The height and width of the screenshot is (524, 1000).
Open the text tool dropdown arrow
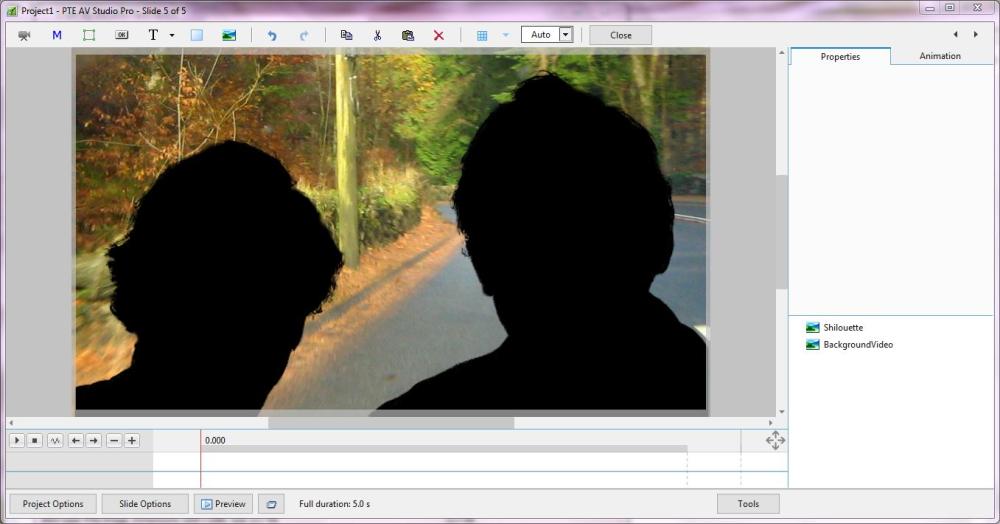172,36
